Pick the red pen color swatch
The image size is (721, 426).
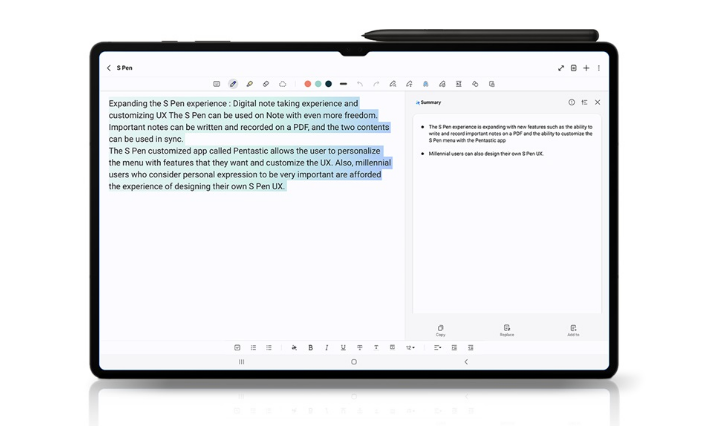308,84
